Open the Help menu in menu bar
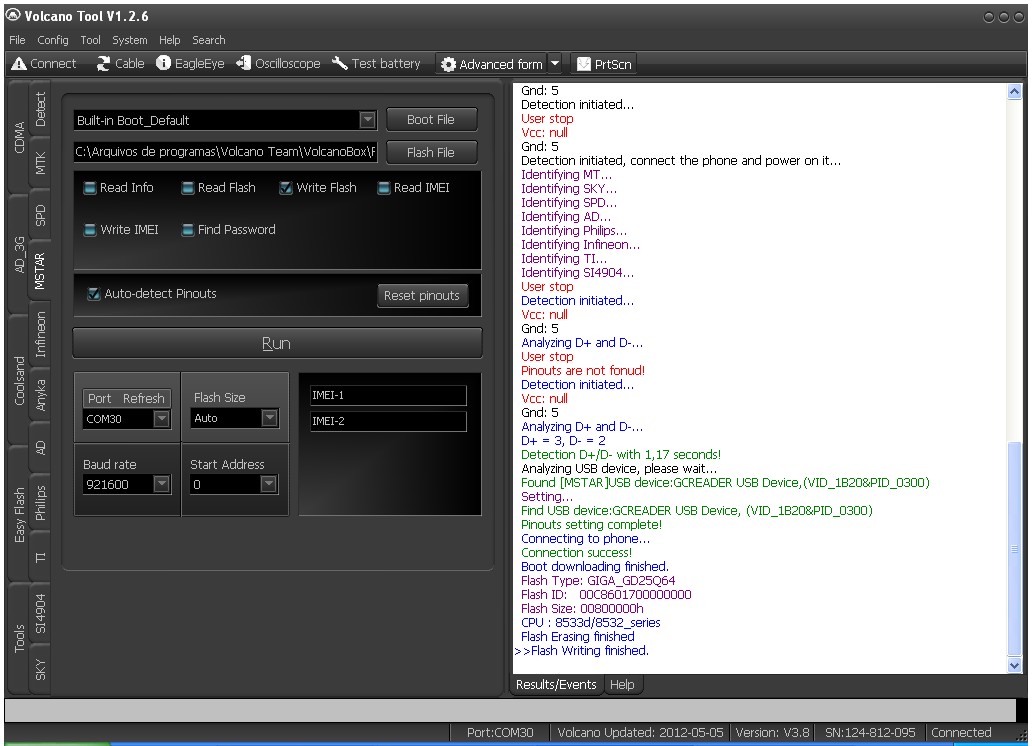 point(170,40)
